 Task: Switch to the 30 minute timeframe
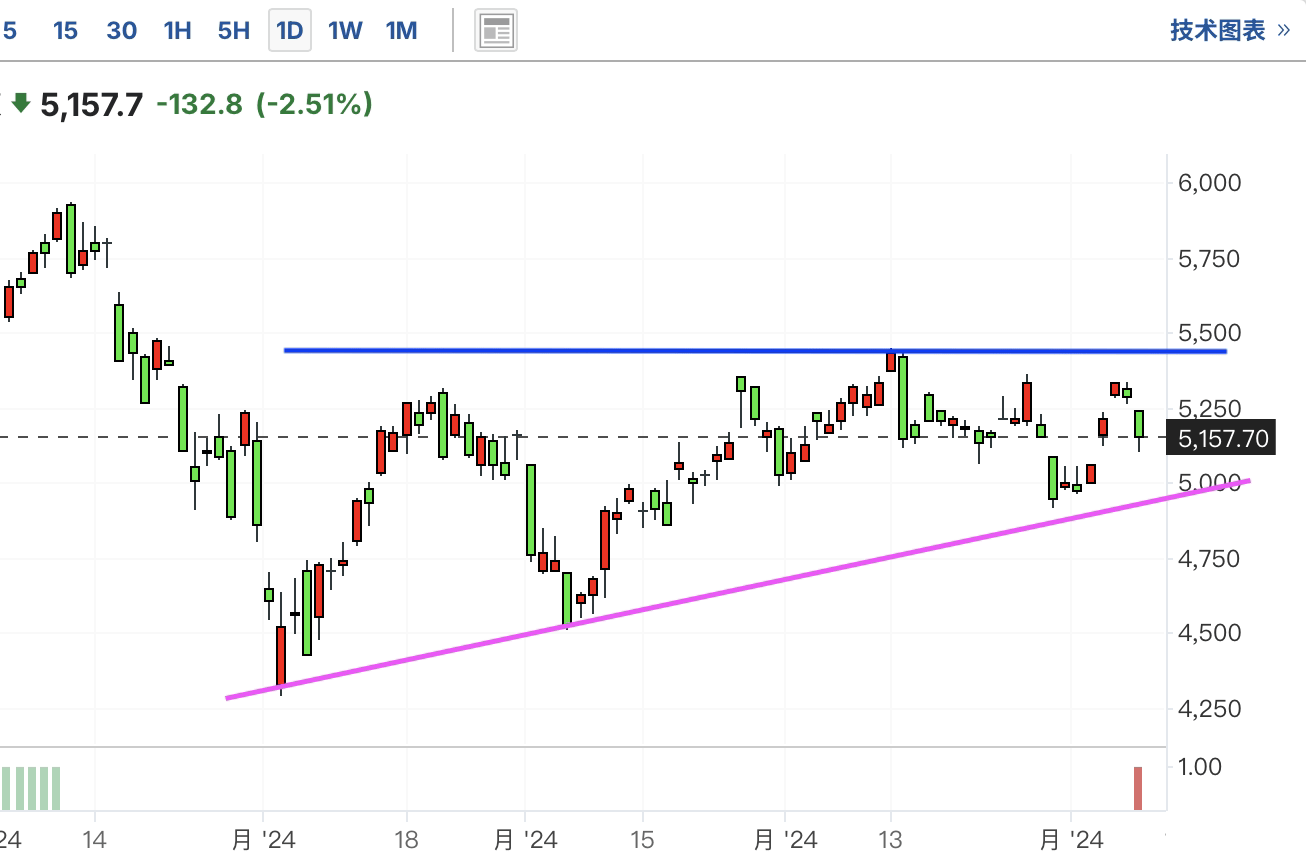coord(122,31)
